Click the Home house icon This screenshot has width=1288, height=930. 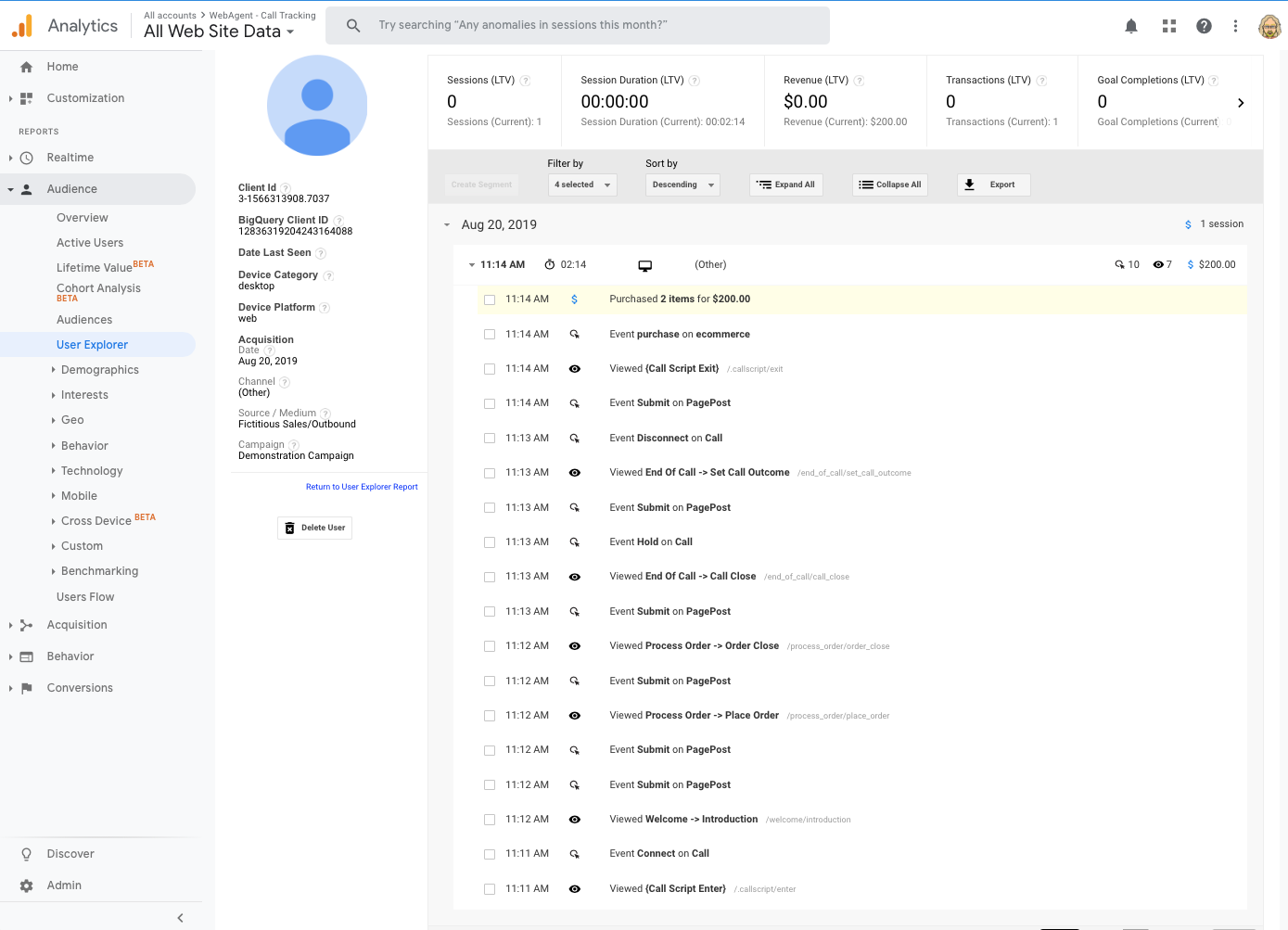[27, 67]
